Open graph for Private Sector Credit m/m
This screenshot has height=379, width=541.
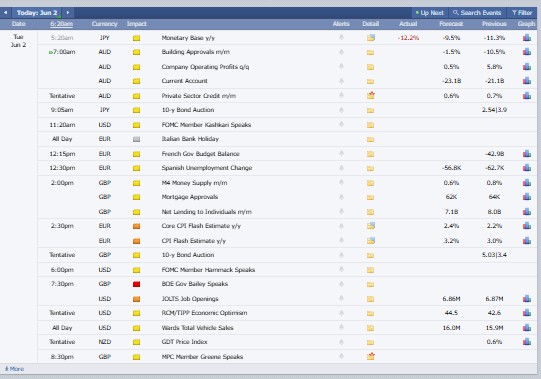(527, 96)
